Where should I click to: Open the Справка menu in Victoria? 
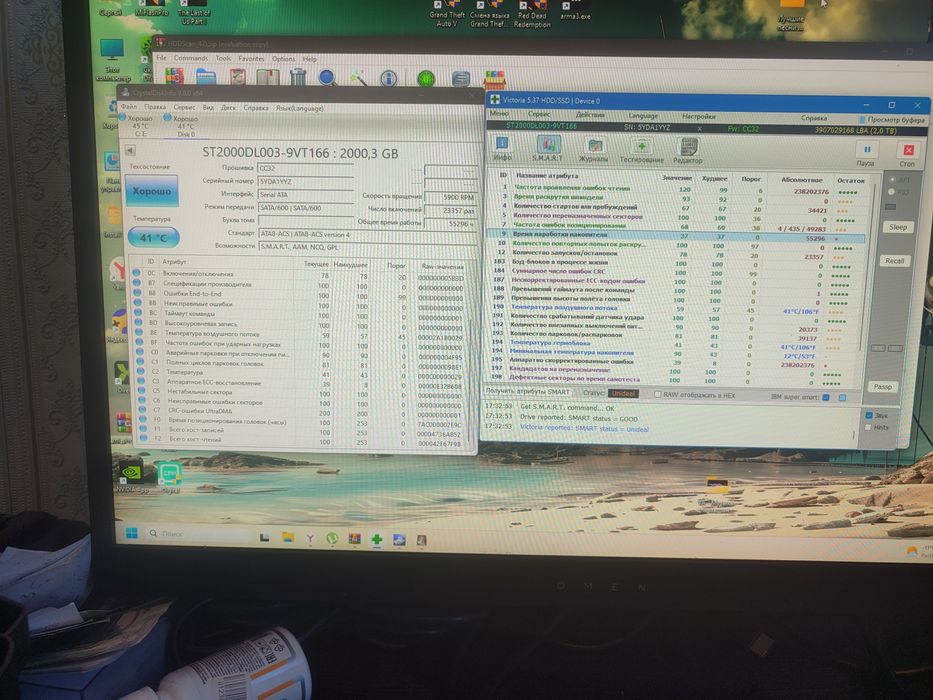(x=813, y=118)
